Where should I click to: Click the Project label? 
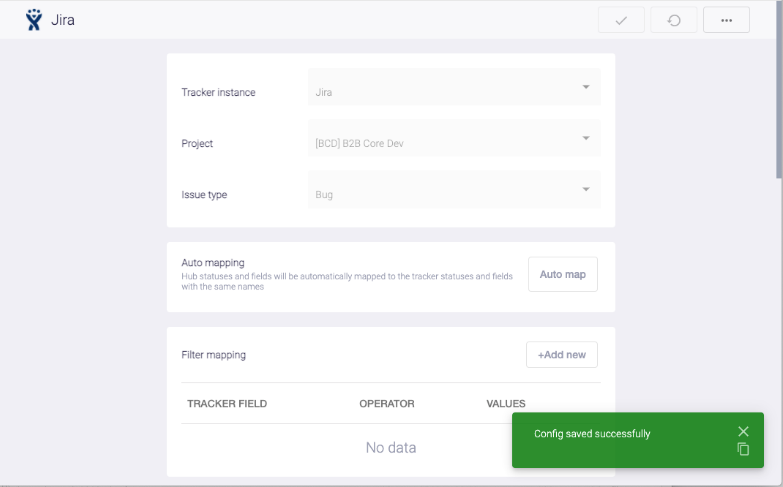[x=197, y=143]
